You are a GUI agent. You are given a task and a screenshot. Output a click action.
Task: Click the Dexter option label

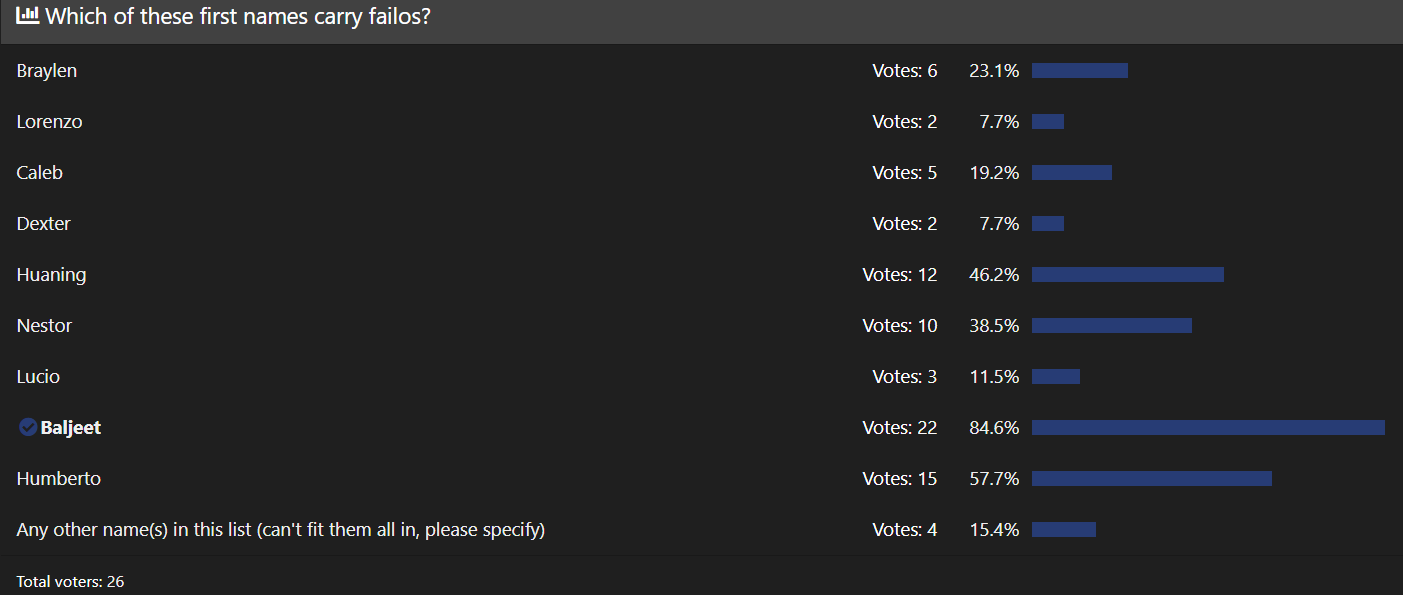click(x=44, y=224)
